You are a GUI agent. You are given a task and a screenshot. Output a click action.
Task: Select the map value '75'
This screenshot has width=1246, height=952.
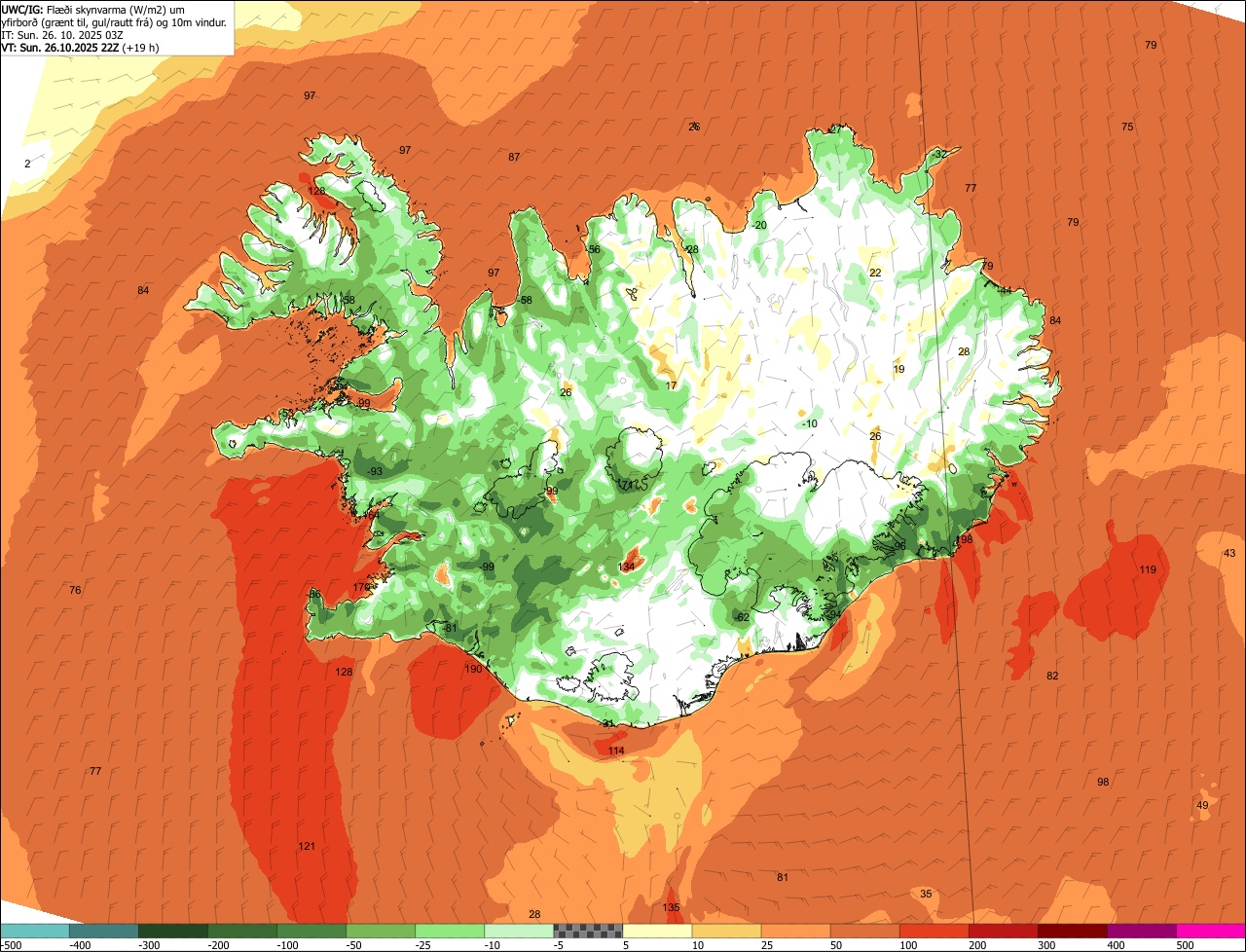[x=1127, y=127]
